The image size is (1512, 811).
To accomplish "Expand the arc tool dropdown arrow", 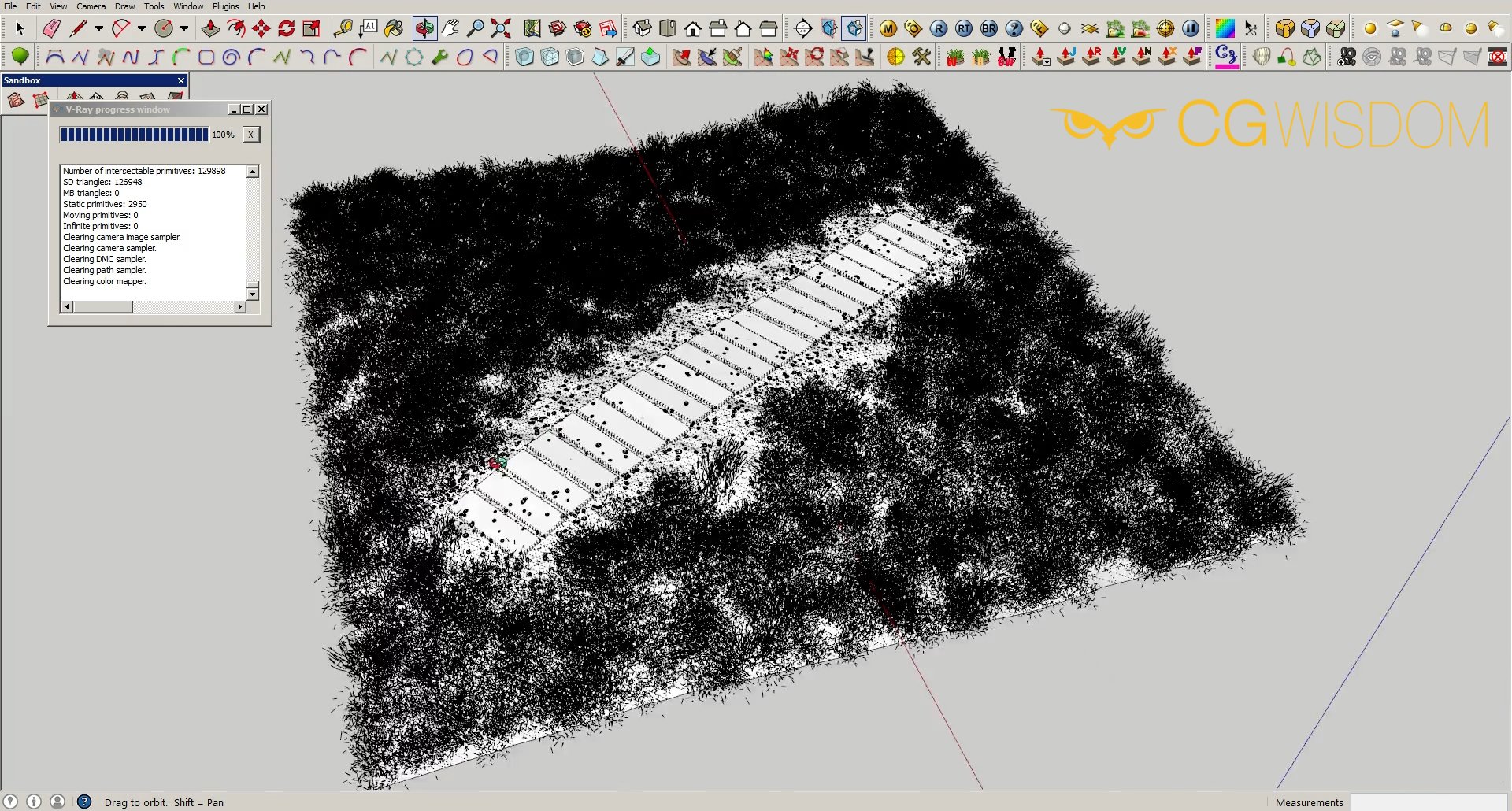I will [142, 29].
